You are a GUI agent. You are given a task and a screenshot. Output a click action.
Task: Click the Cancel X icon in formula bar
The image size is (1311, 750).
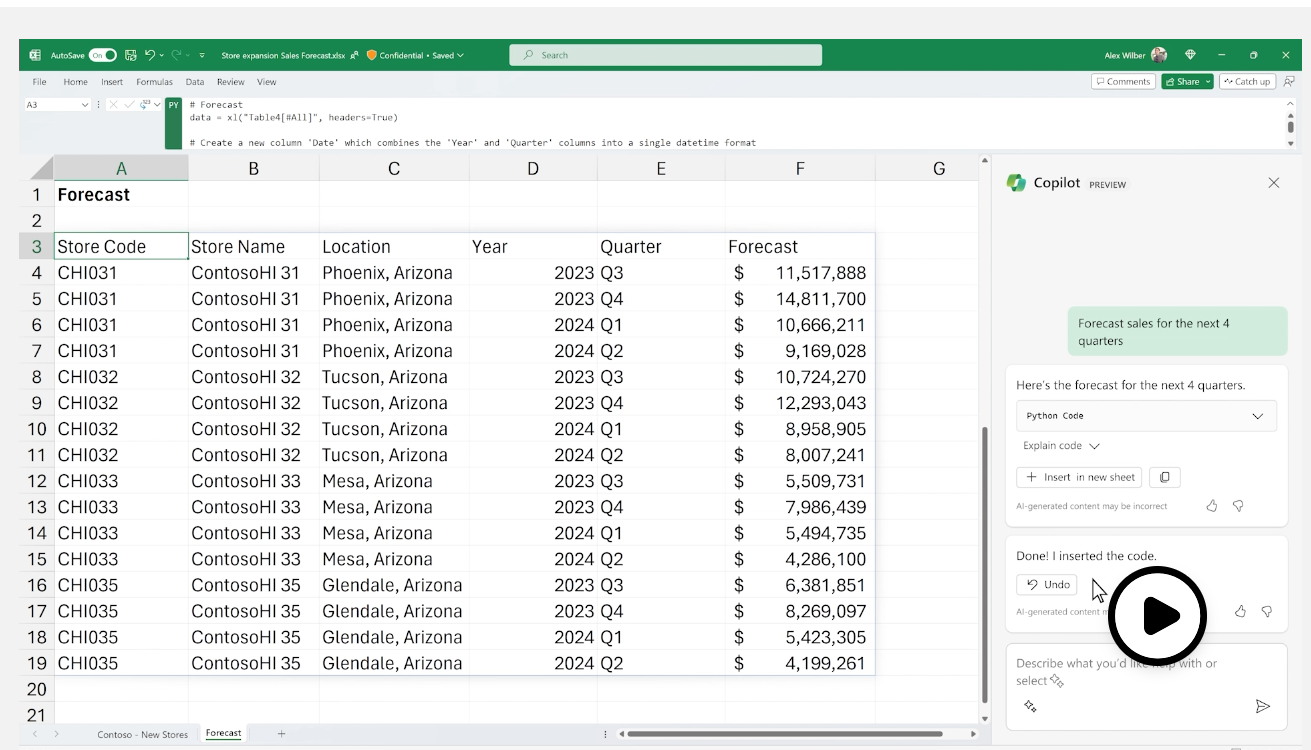pyautogui.click(x=113, y=104)
